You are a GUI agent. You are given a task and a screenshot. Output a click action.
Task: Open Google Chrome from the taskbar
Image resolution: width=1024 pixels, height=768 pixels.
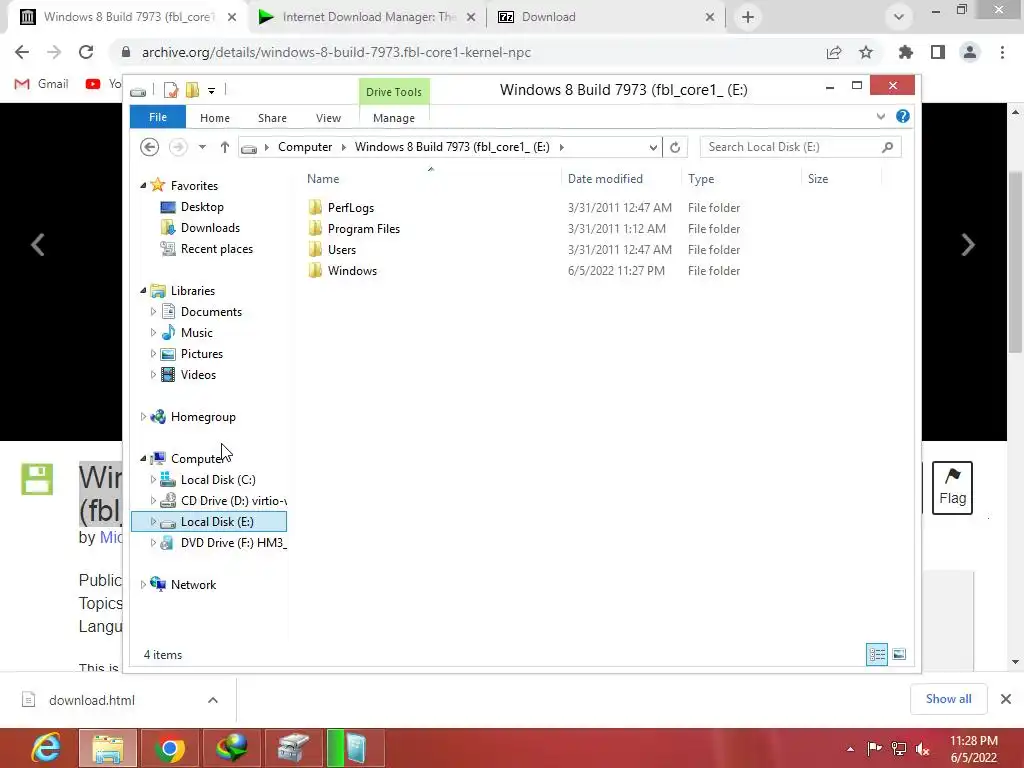(x=170, y=748)
